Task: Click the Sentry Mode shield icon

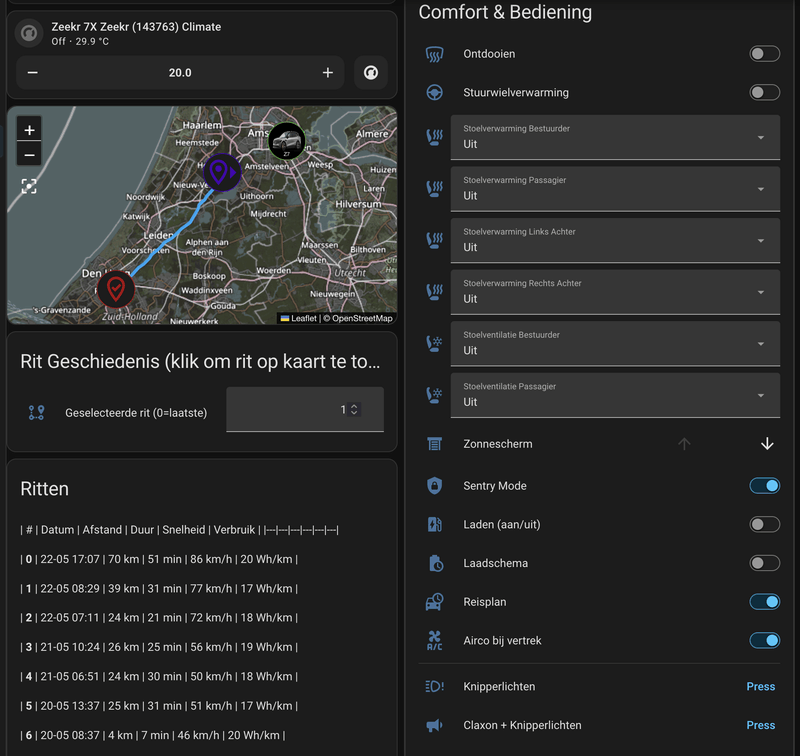Action: 434,486
